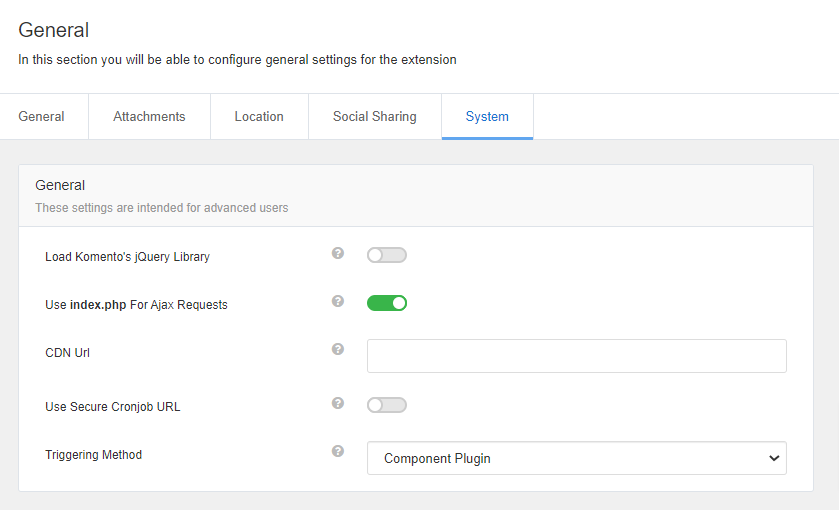This screenshot has width=839, height=510.
Task: Click the page title 'General' at top
Action: point(54,30)
